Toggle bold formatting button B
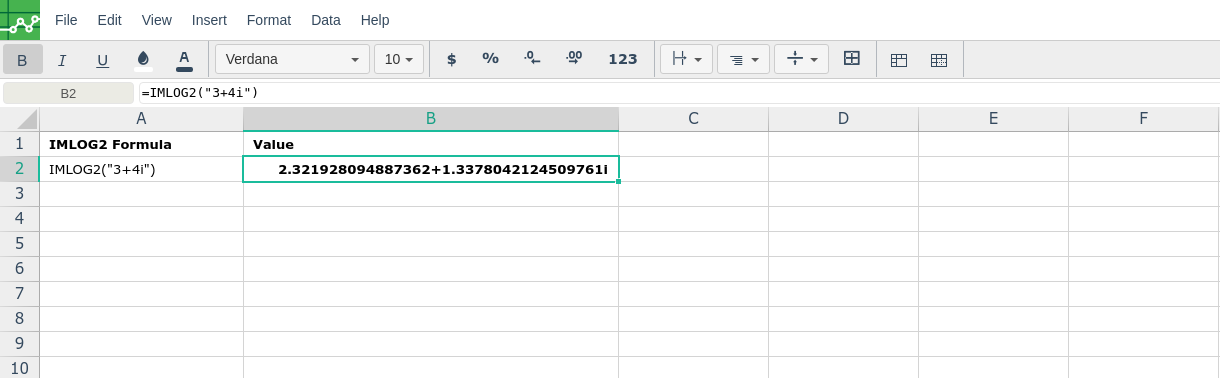The width and height of the screenshot is (1220, 378). coord(23,59)
